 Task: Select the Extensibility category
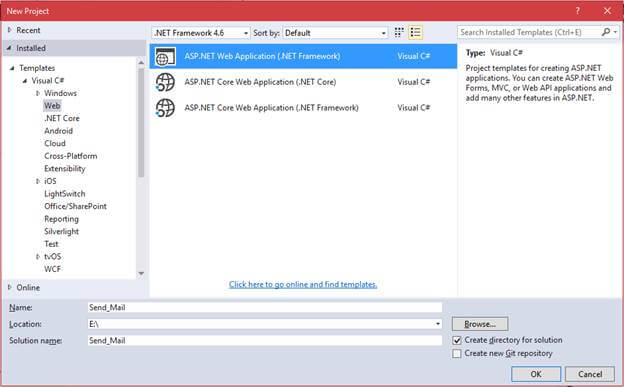coord(65,169)
